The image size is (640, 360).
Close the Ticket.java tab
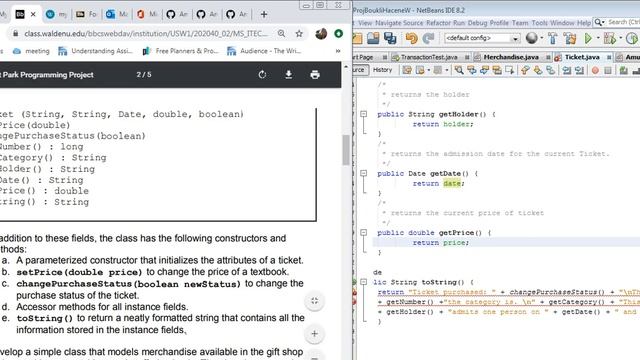coord(609,57)
